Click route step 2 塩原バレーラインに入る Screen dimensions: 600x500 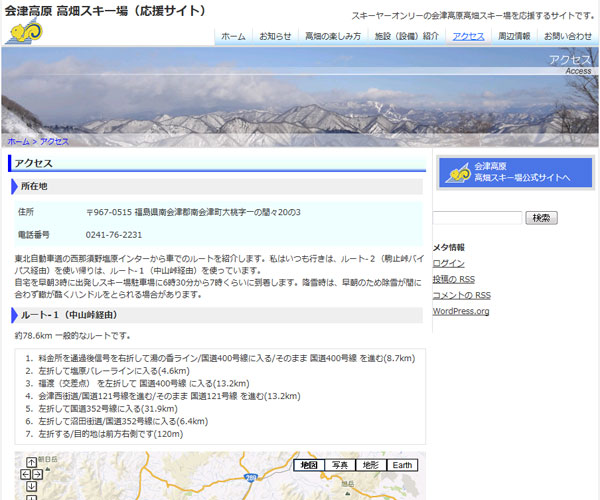[114, 371]
